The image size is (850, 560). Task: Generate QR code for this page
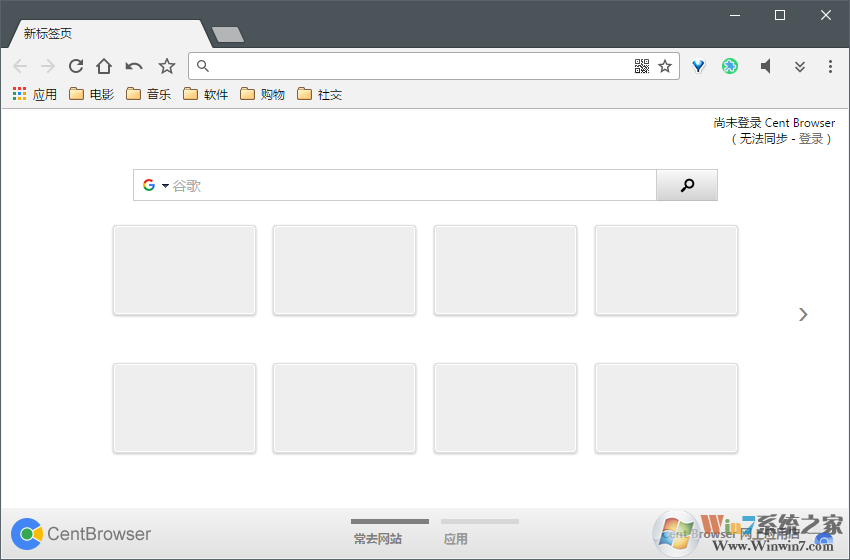(642, 66)
